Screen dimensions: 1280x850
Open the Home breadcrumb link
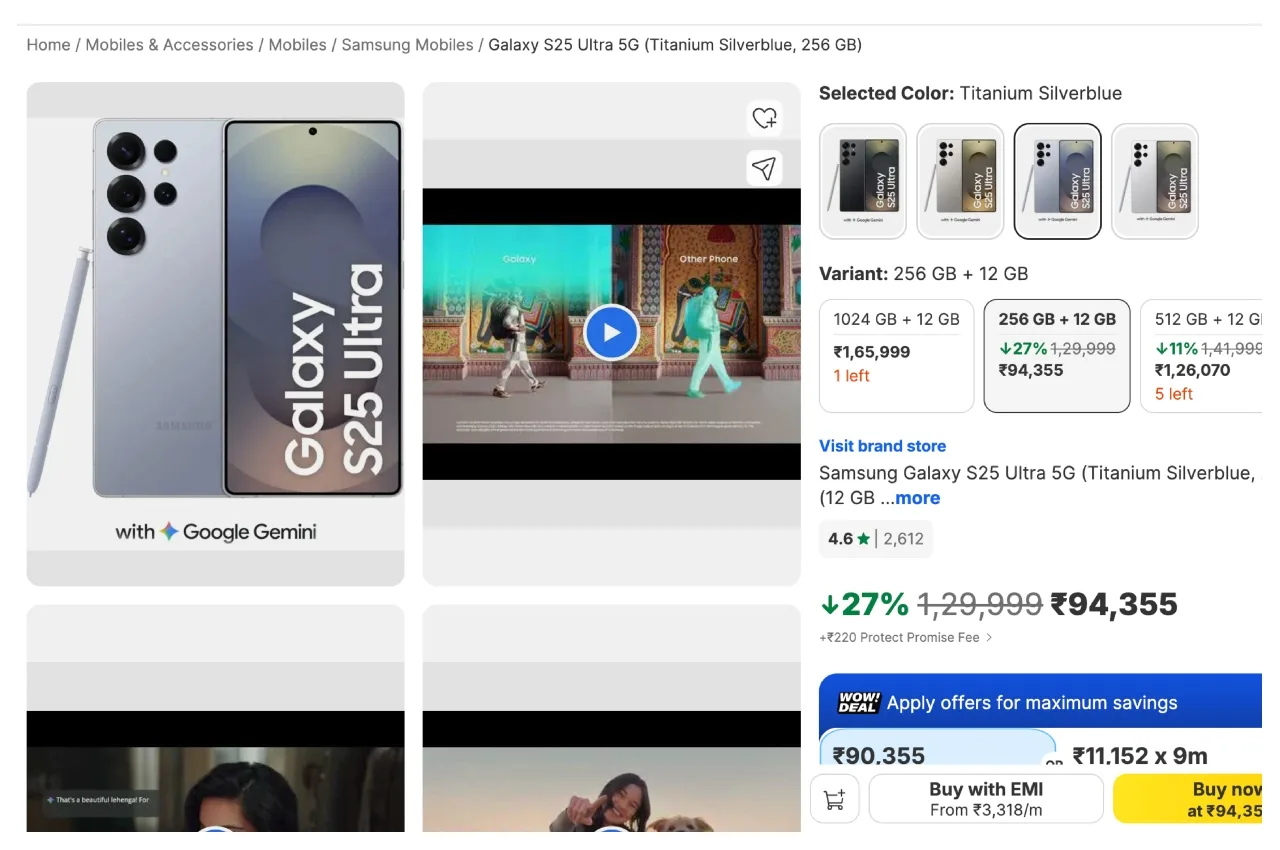point(48,45)
